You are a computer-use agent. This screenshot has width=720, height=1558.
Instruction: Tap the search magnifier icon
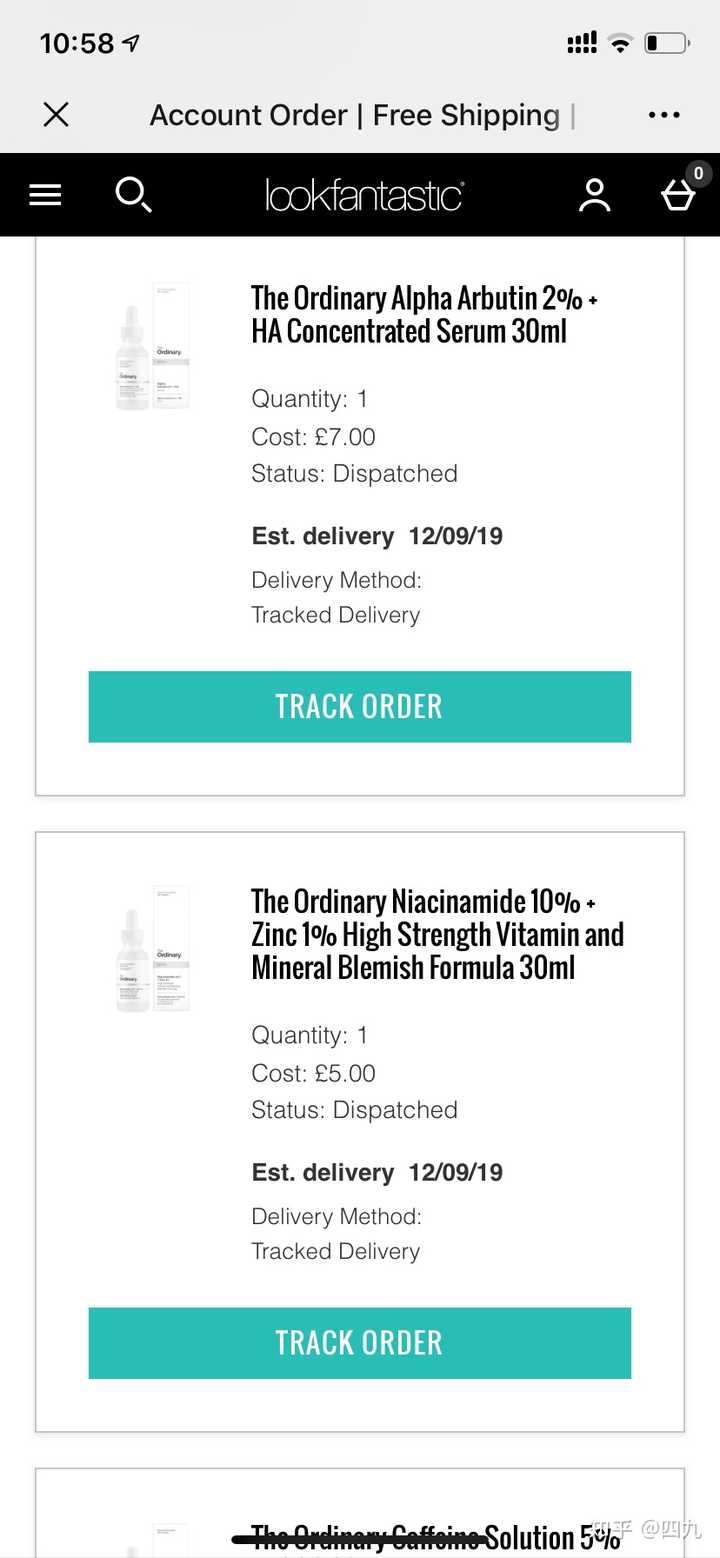click(x=133, y=194)
